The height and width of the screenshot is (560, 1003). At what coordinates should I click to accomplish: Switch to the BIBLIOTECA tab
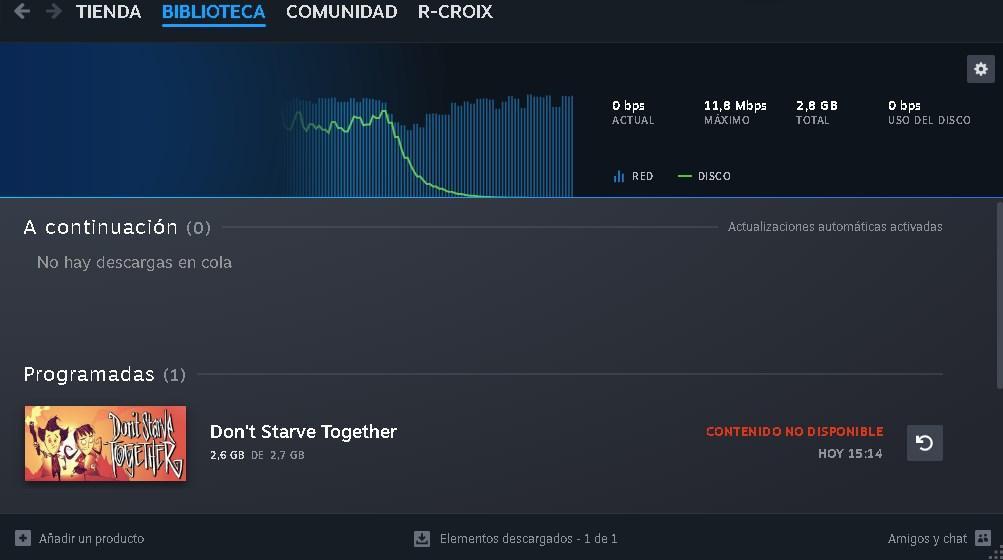(213, 12)
